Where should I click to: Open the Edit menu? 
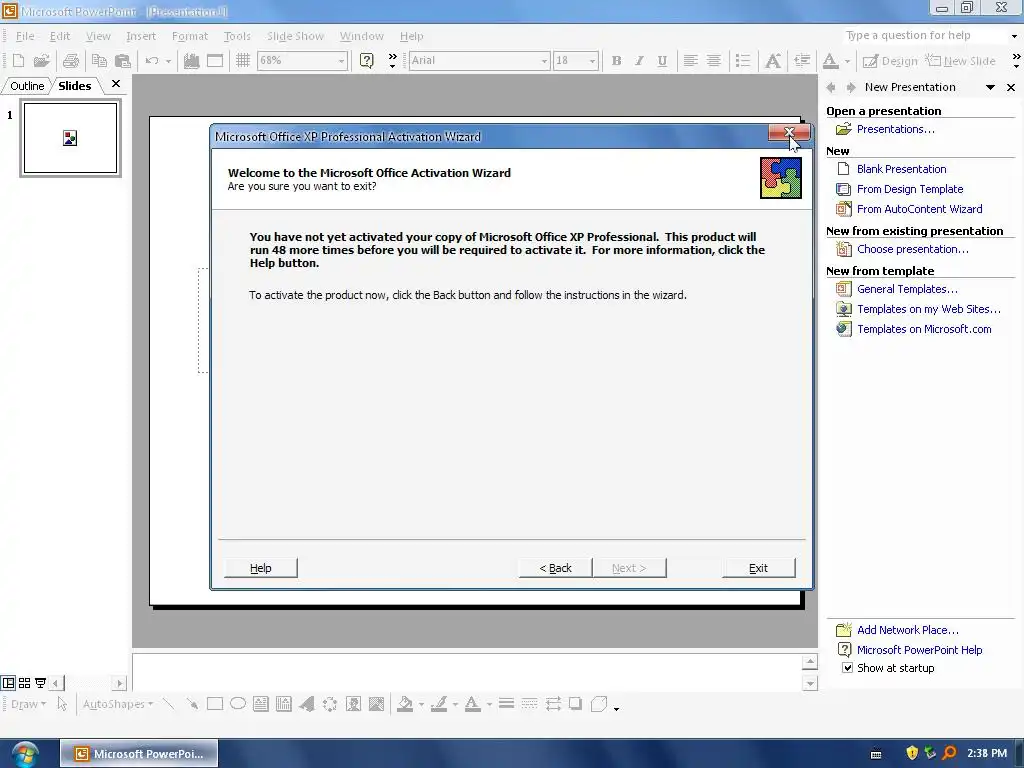click(x=59, y=36)
